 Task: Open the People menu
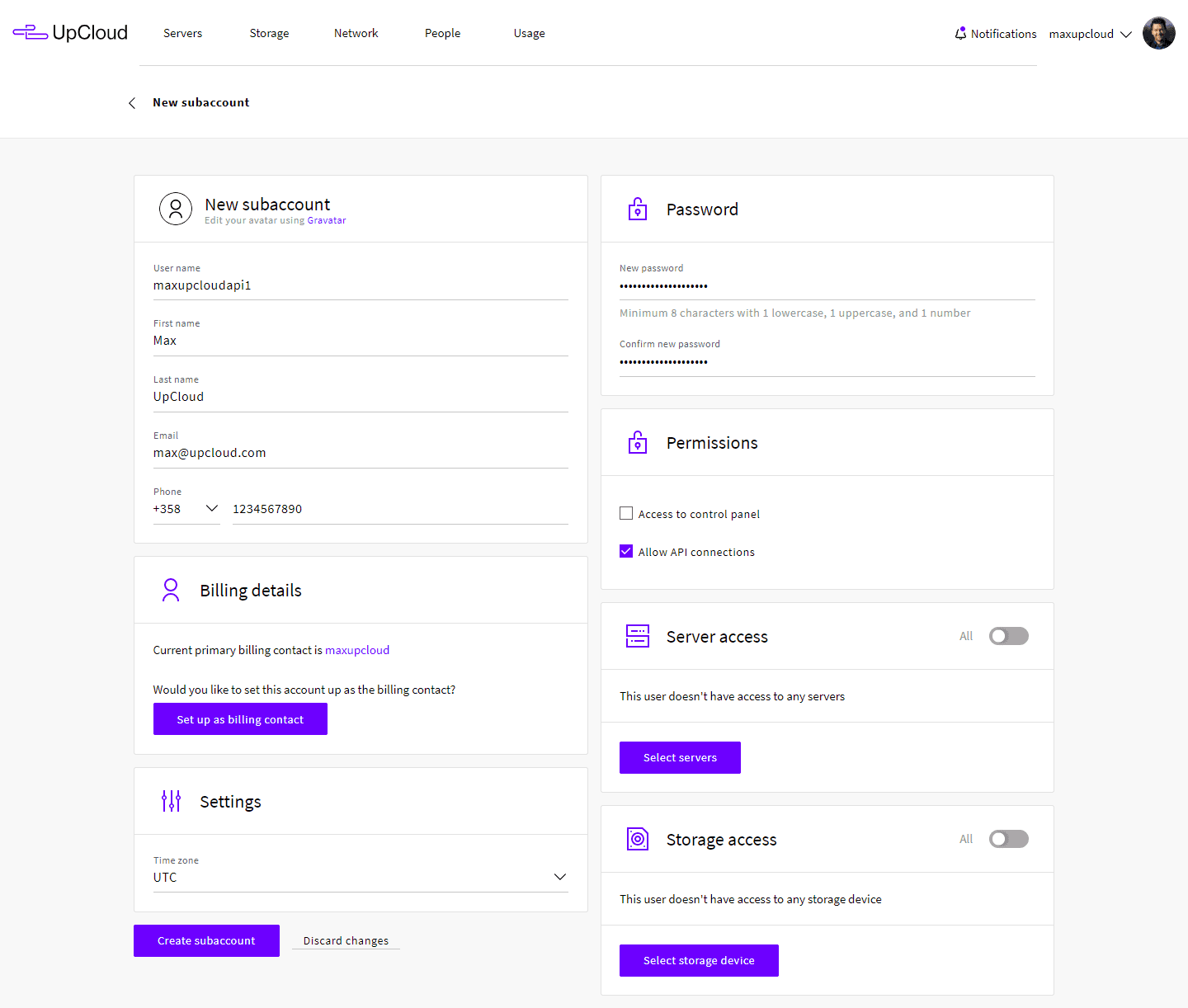[443, 34]
